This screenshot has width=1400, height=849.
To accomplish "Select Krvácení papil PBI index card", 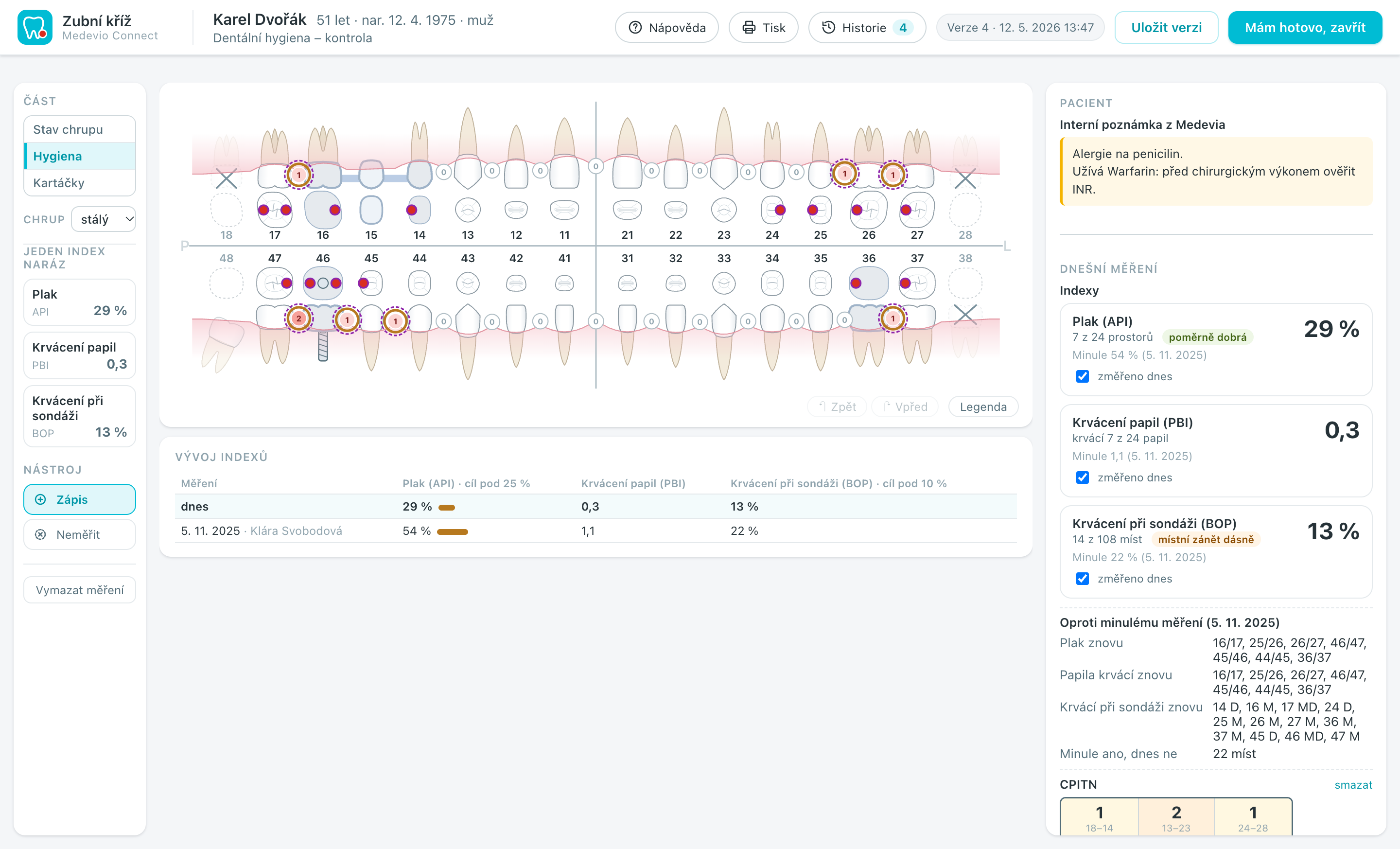I will tap(80, 355).
